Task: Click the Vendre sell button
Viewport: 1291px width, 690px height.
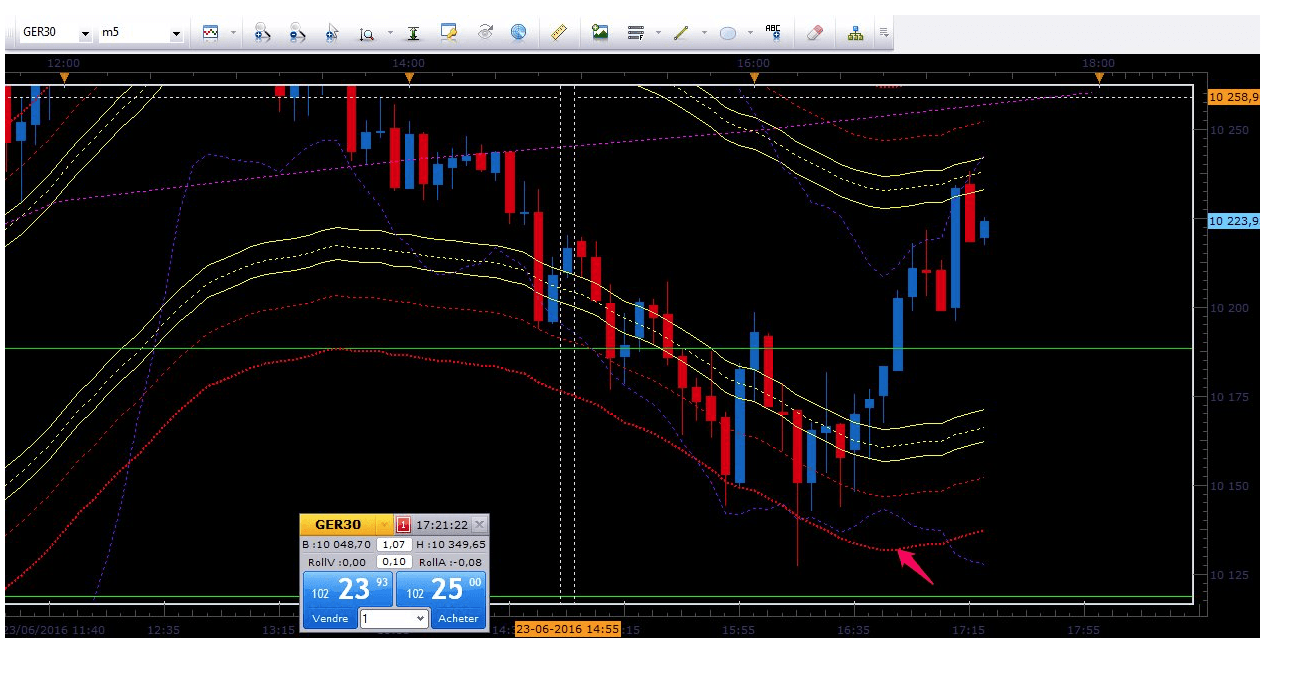Action: (x=330, y=619)
